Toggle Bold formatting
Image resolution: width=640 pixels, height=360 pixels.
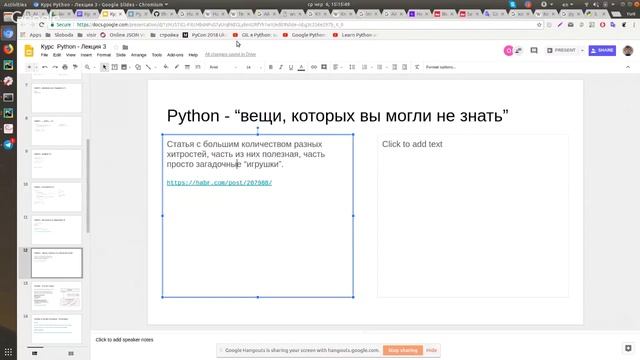point(271,67)
